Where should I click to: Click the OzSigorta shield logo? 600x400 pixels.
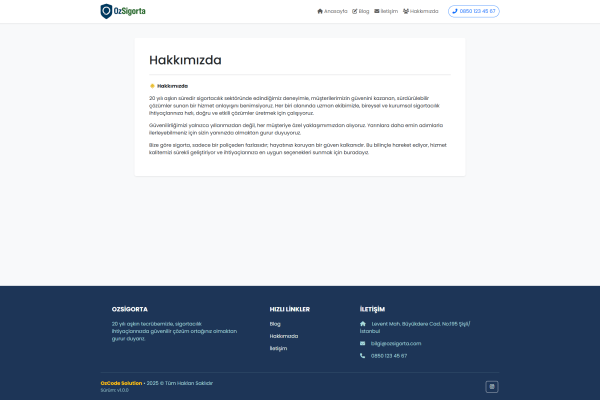pyautogui.click(x=107, y=11)
